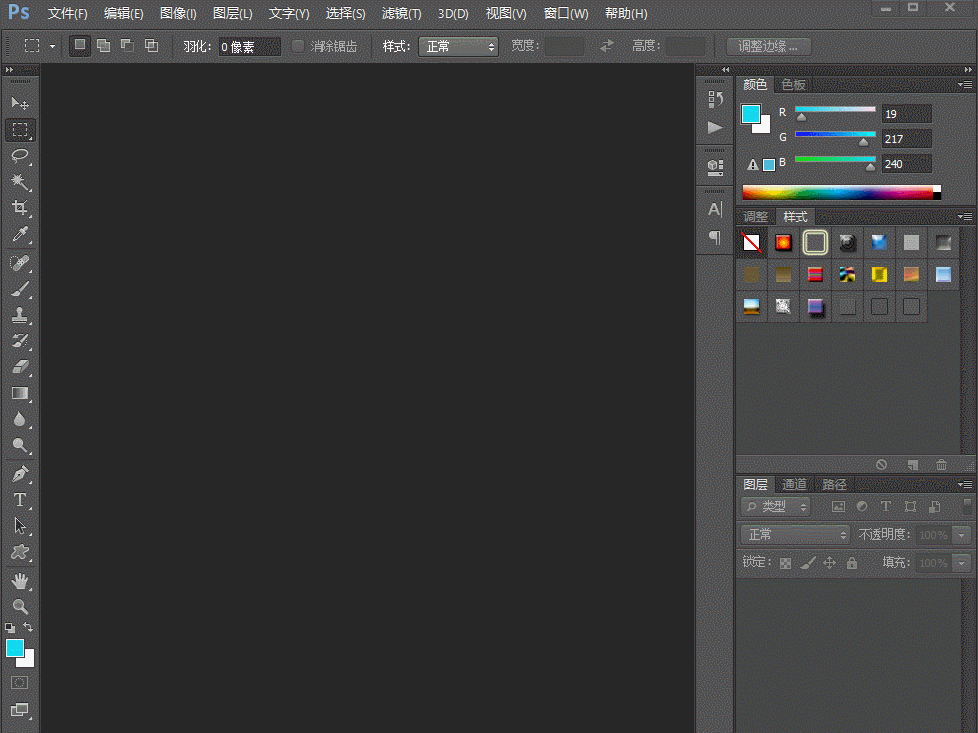
Task: Select the Eyedropper tool
Action: point(20,235)
